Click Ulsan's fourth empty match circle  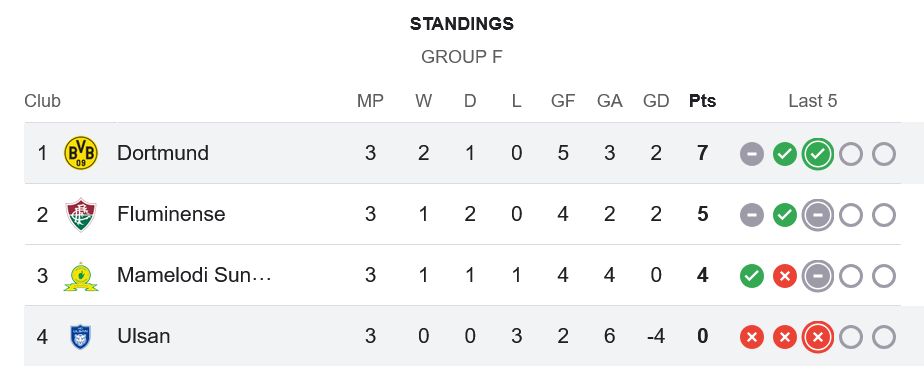point(851,337)
